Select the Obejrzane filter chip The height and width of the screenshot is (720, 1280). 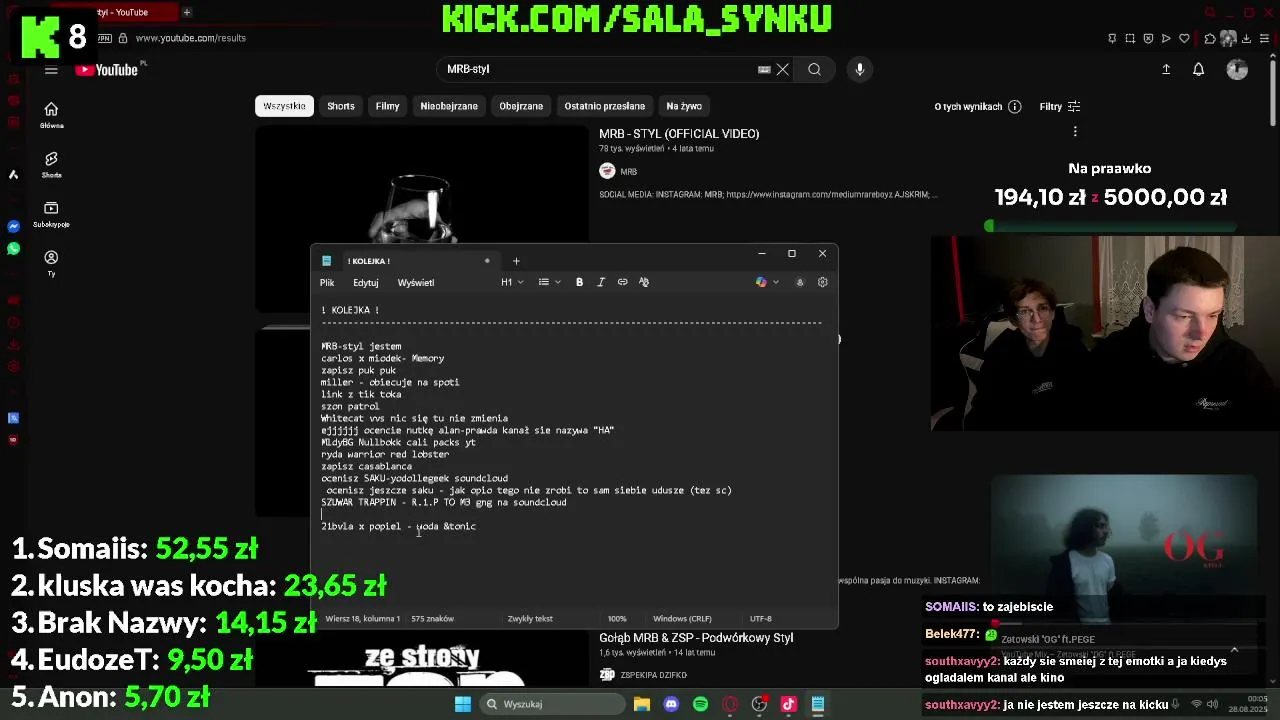tap(521, 106)
